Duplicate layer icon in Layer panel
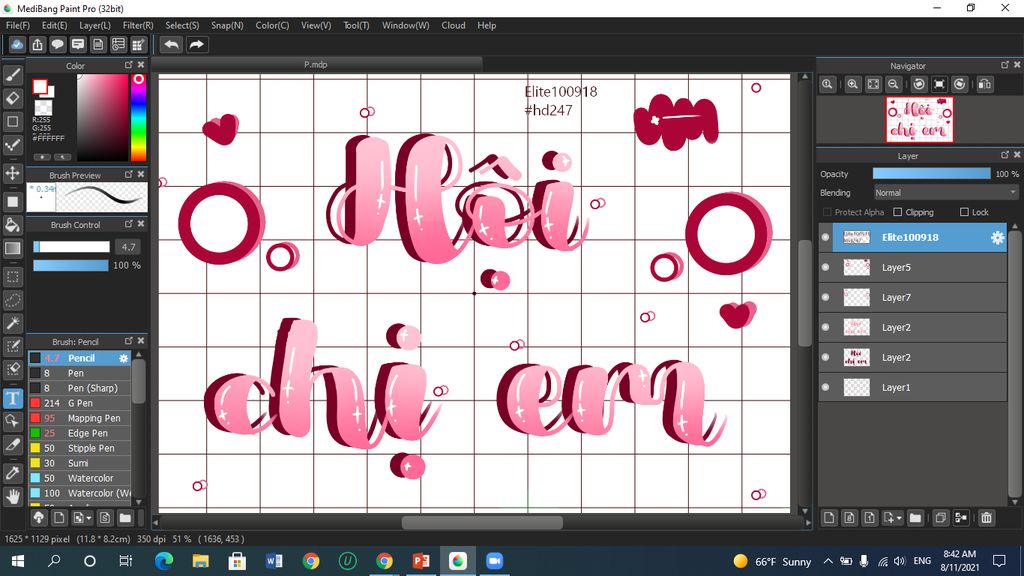Screen dimensions: 1024x576 (940, 518)
